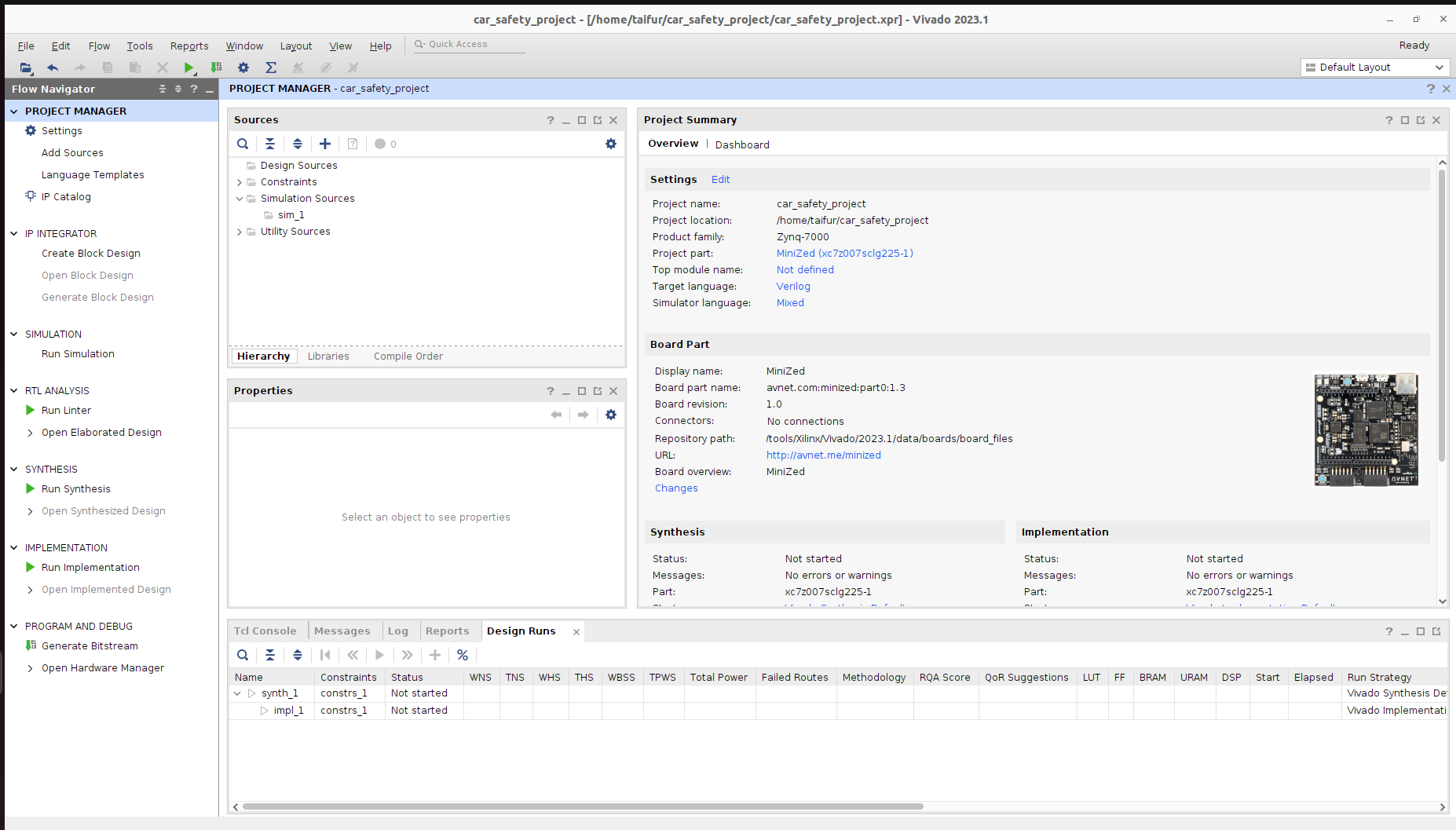Expand Constraints folder in Sources
Screen dimensions: 1456x830
click(x=240, y=182)
